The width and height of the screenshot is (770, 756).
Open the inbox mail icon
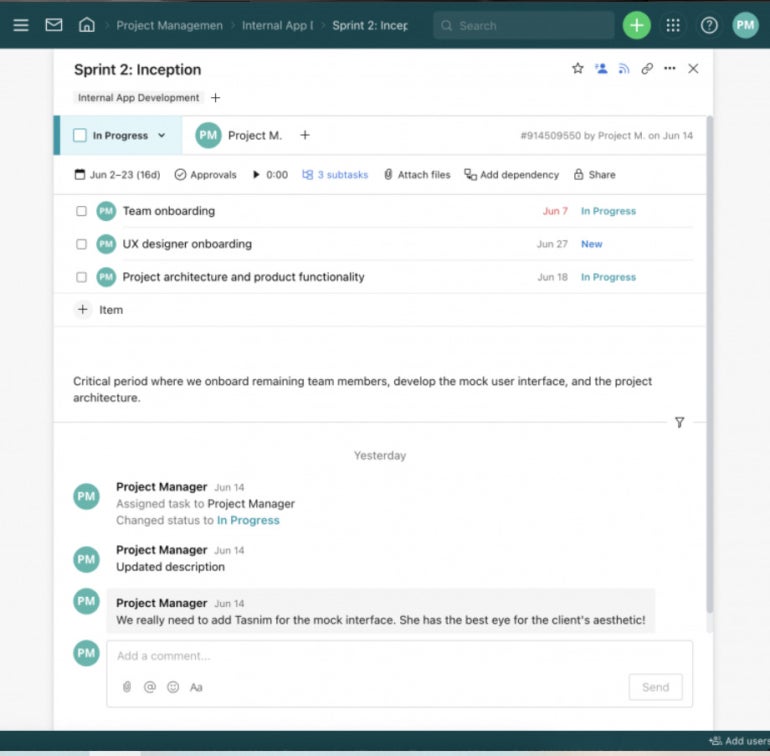54,25
